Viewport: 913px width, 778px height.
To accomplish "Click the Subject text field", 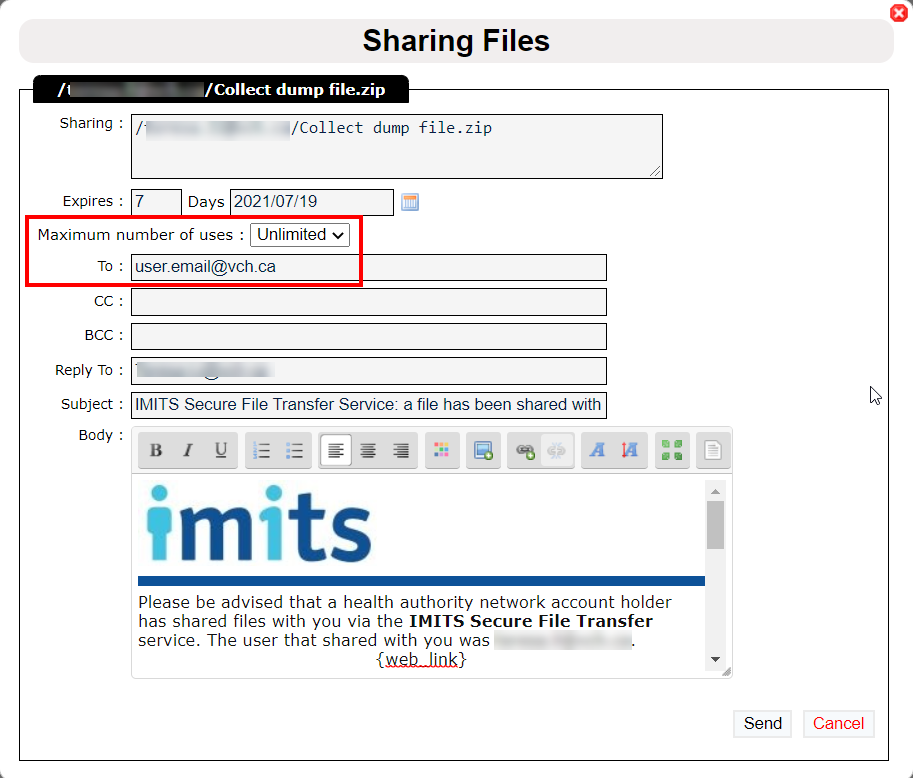I will 369,405.
